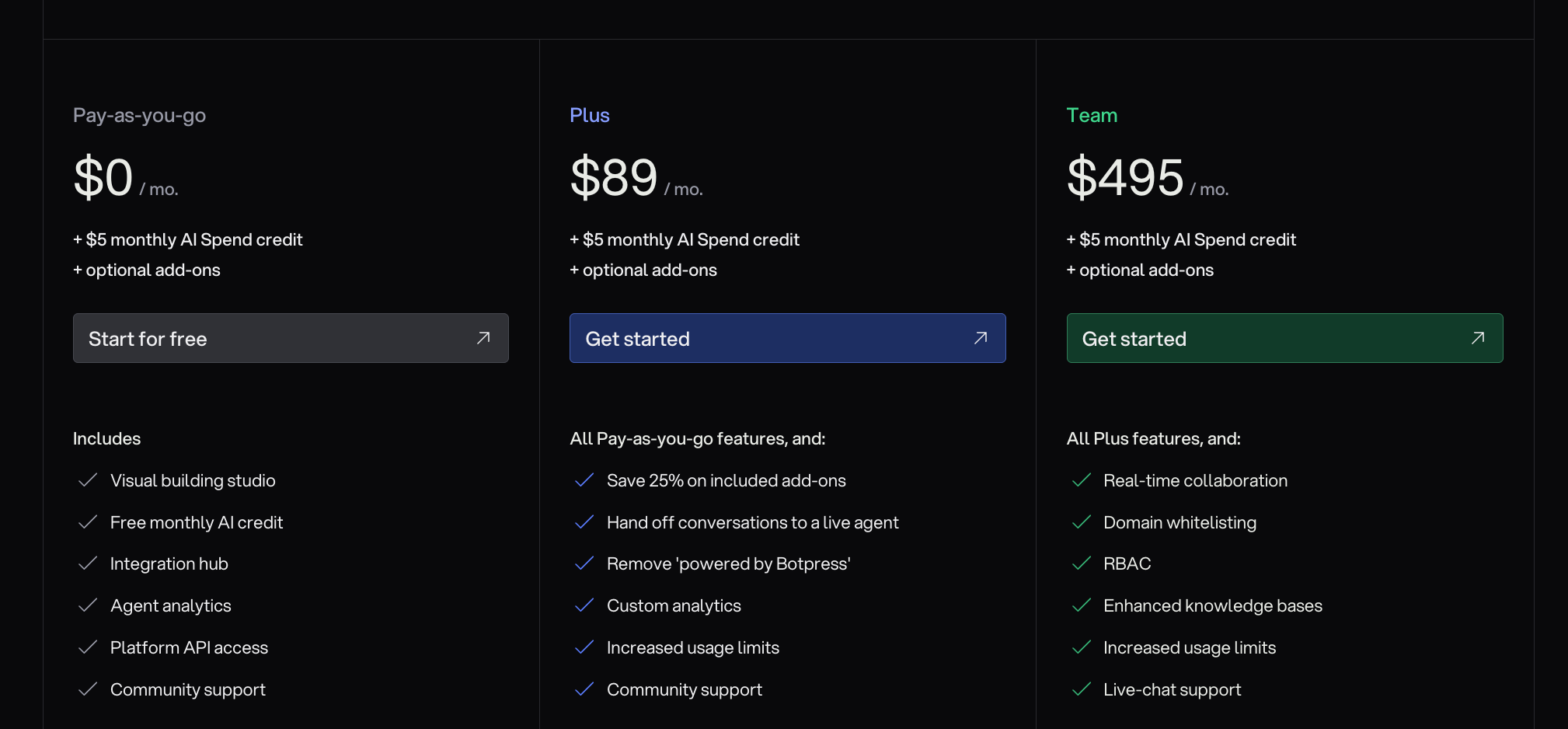The image size is (1568, 729).
Task: Click the $495 per month price
Action: click(1125, 178)
